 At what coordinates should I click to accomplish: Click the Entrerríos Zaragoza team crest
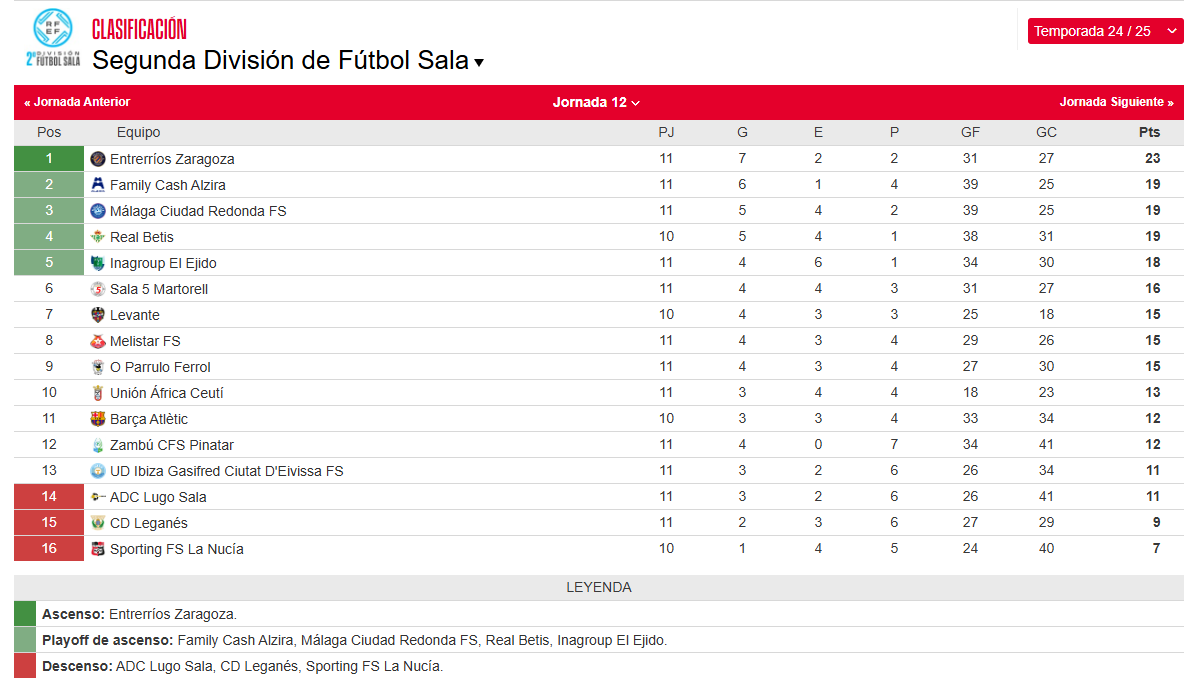click(98, 159)
